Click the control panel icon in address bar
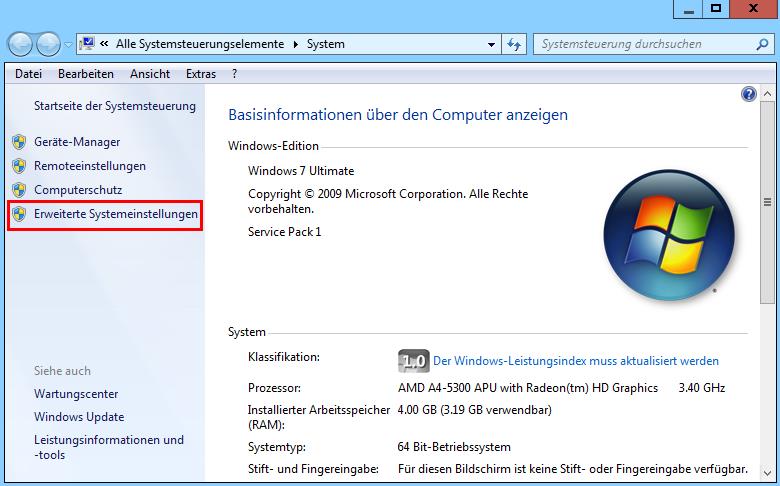 (87, 44)
